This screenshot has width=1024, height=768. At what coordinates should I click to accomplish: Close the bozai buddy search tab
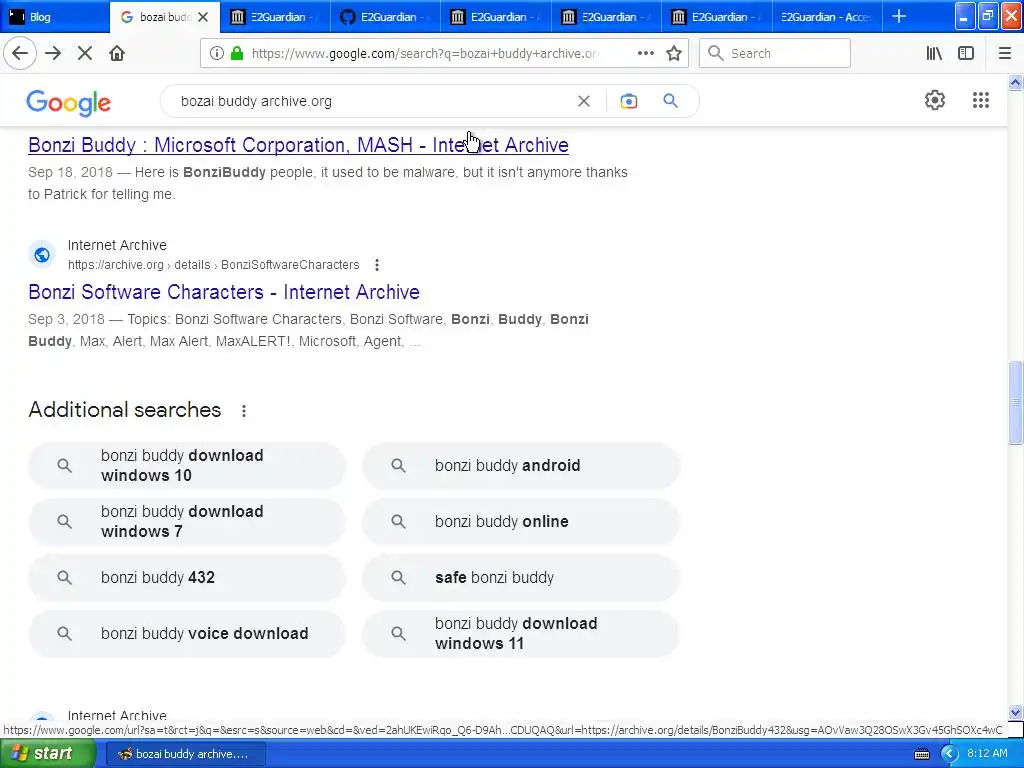(x=203, y=17)
